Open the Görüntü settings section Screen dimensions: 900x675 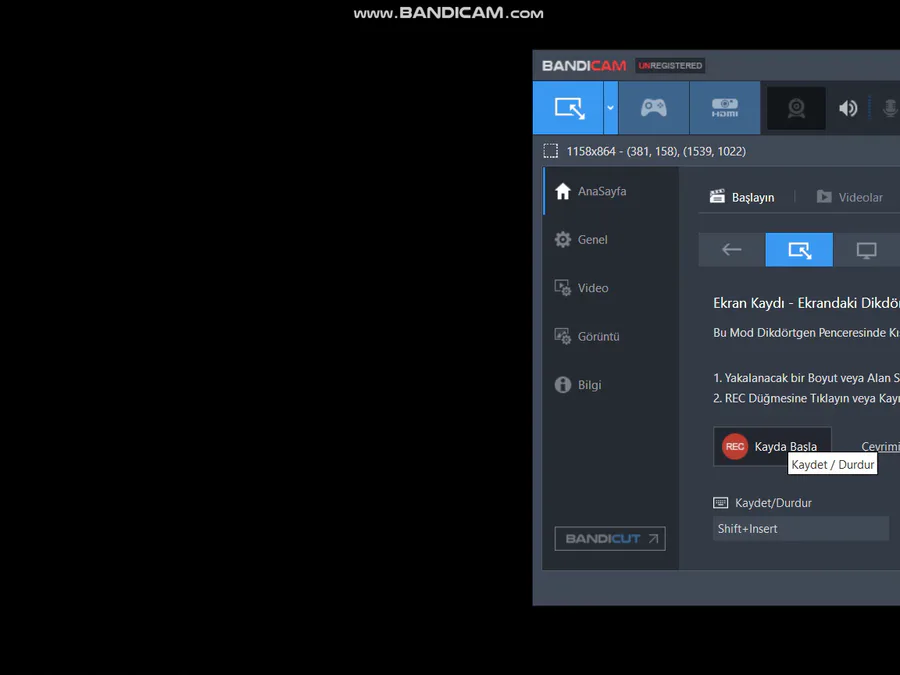point(611,336)
